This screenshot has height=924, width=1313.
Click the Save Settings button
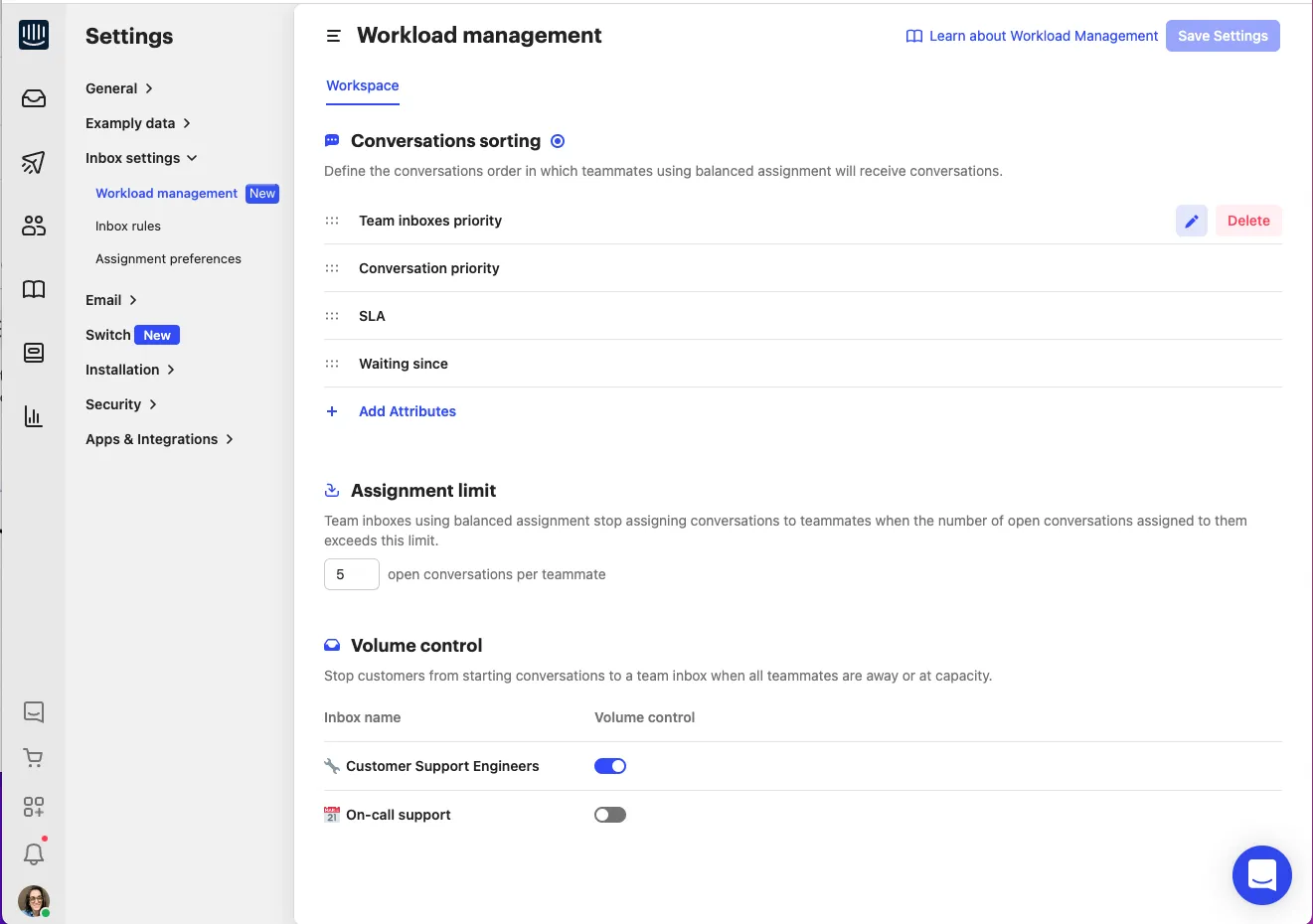(1223, 36)
